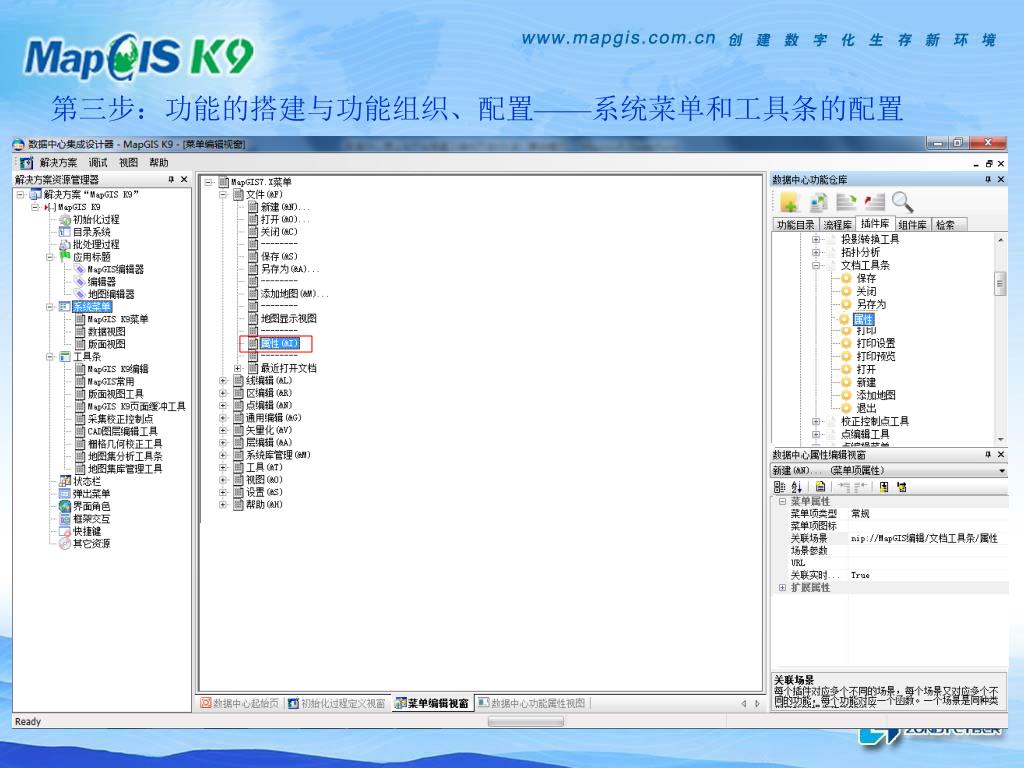1024x768 pixels.
Task: Click the categorized view icon in property toolbar
Action: pos(779,487)
